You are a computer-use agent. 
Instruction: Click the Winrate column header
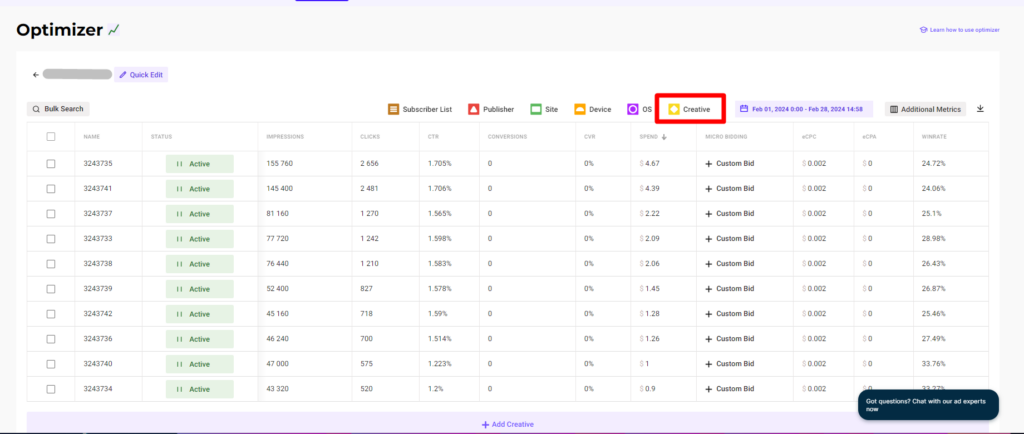[x=934, y=137]
